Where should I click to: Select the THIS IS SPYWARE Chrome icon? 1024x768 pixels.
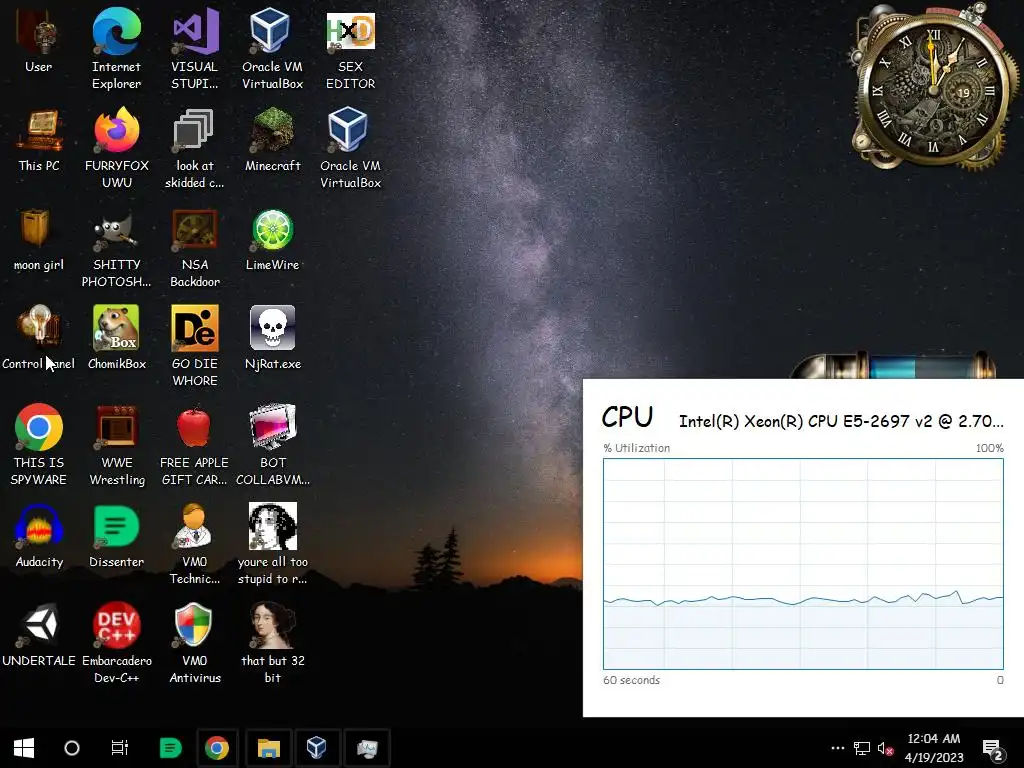coord(39,445)
